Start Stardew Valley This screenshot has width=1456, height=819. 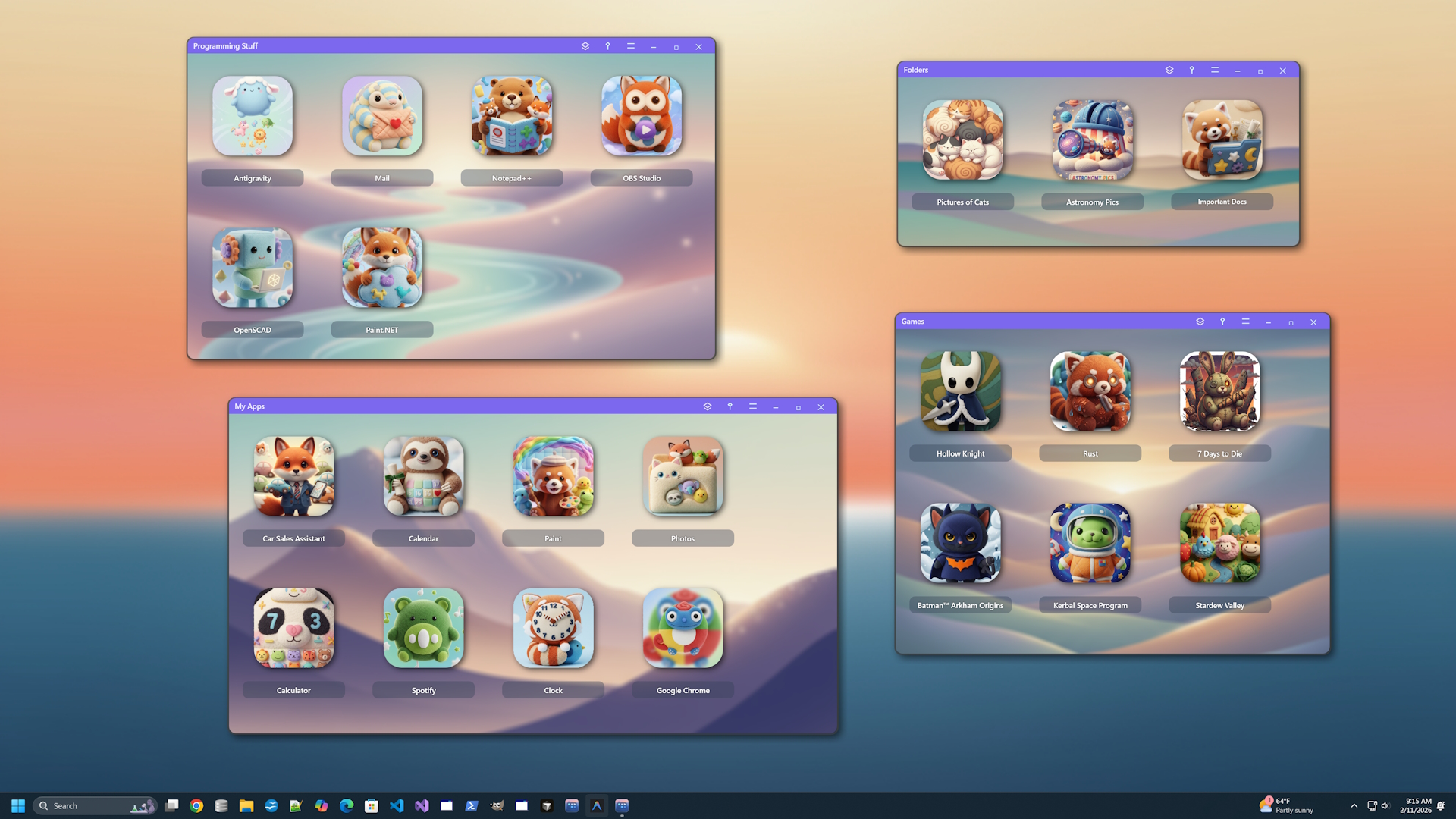pyautogui.click(x=1219, y=544)
